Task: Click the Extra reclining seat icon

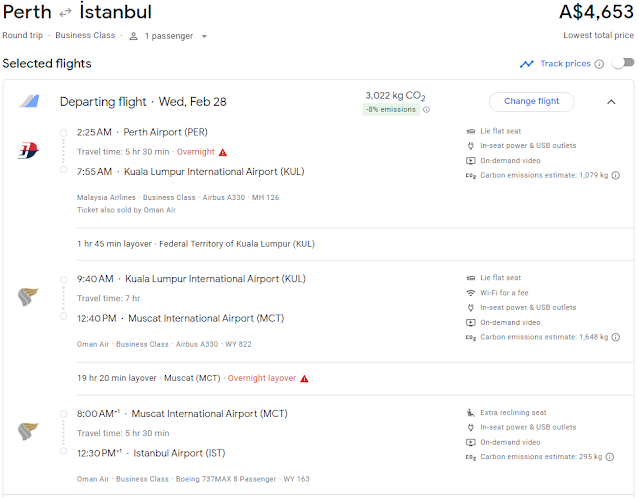Action: pos(471,413)
